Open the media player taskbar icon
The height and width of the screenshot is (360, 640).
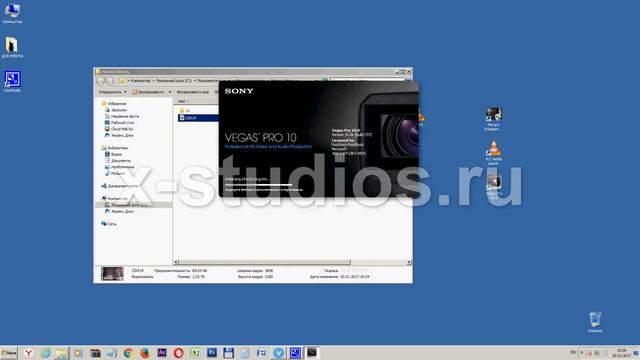click(78, 353)
